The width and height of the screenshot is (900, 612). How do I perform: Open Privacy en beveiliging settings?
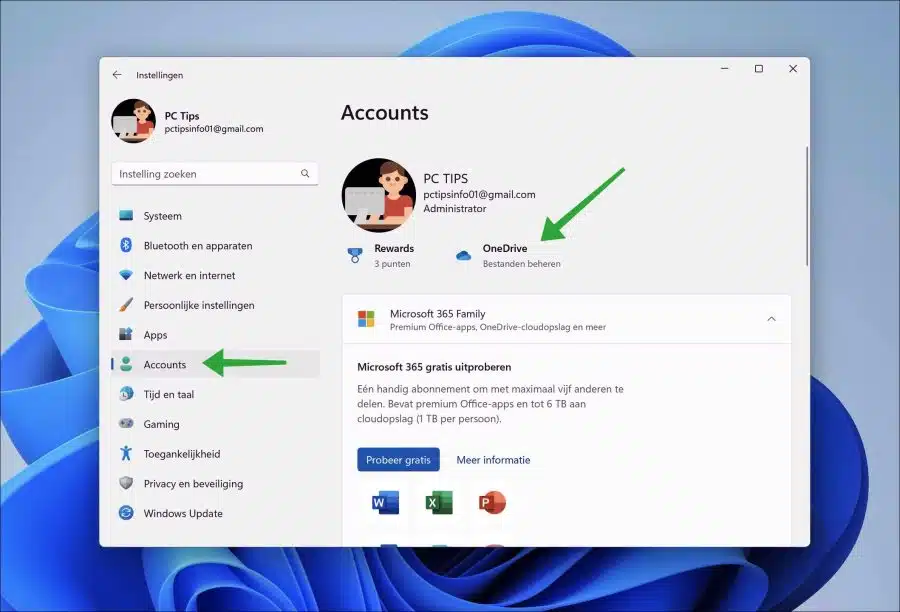[215, 483]
